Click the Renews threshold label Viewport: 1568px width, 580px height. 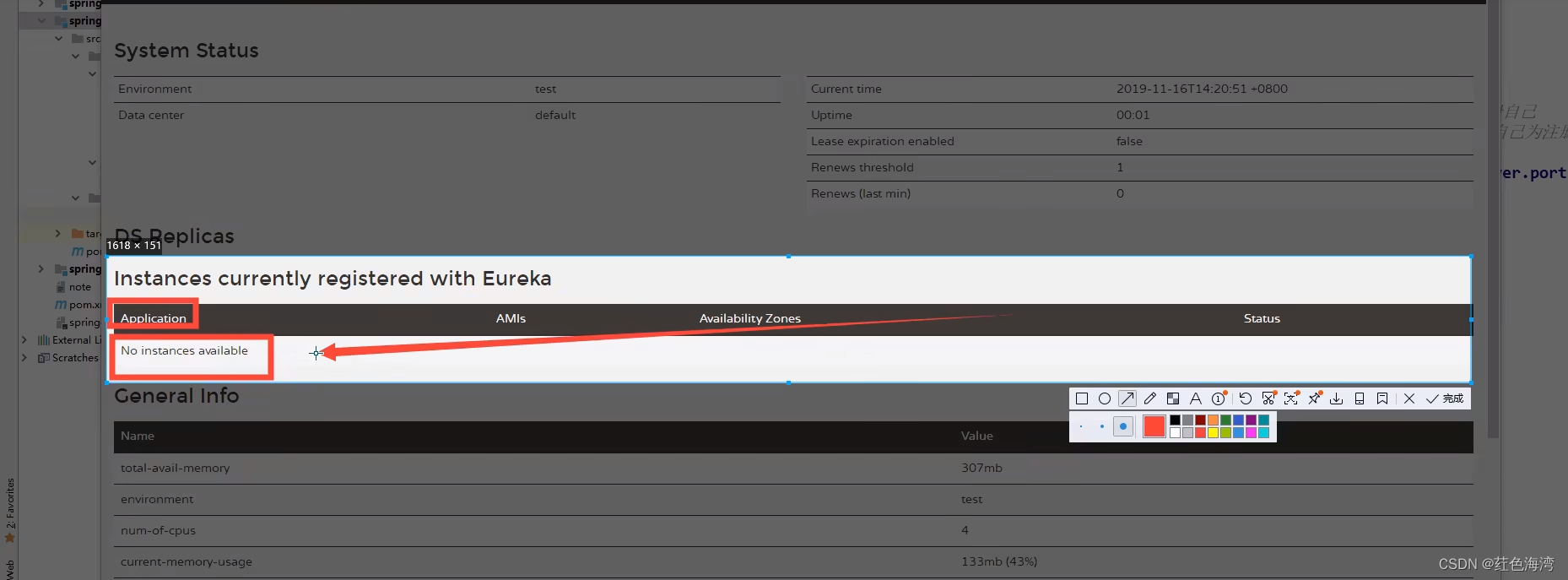coord(862,167)
